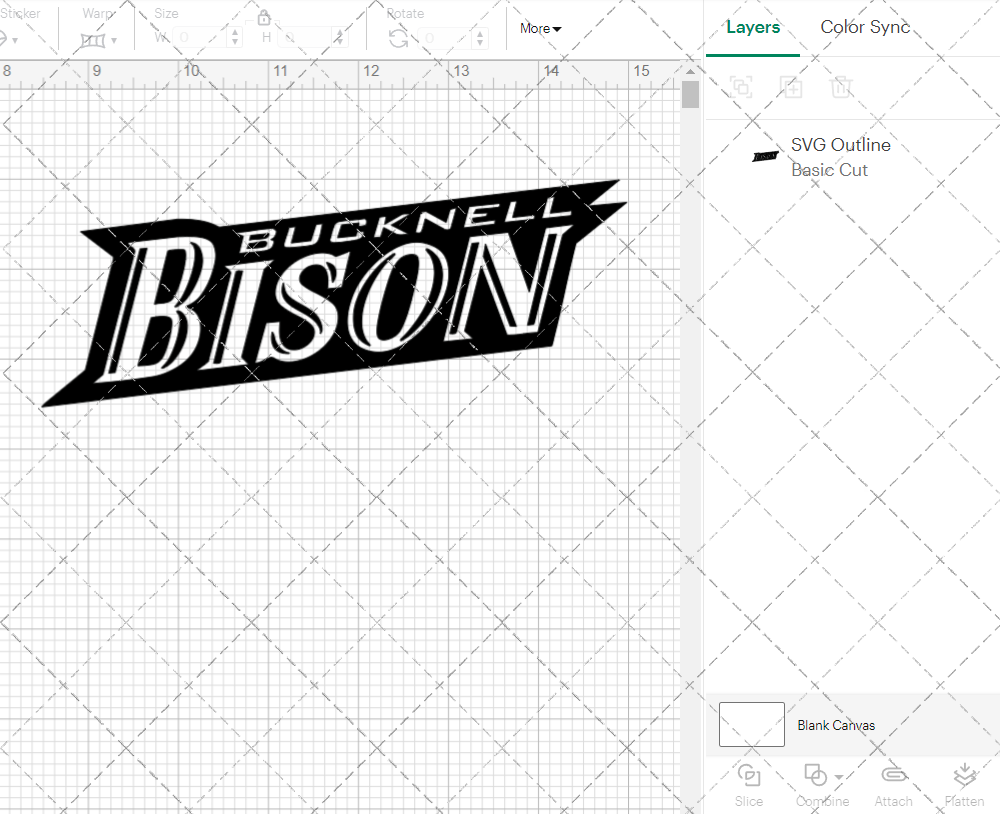This screenshot has height=814, width=1000.
Task: Select the Attach tool
Action: pyautogui.click(x=893, y=783)
